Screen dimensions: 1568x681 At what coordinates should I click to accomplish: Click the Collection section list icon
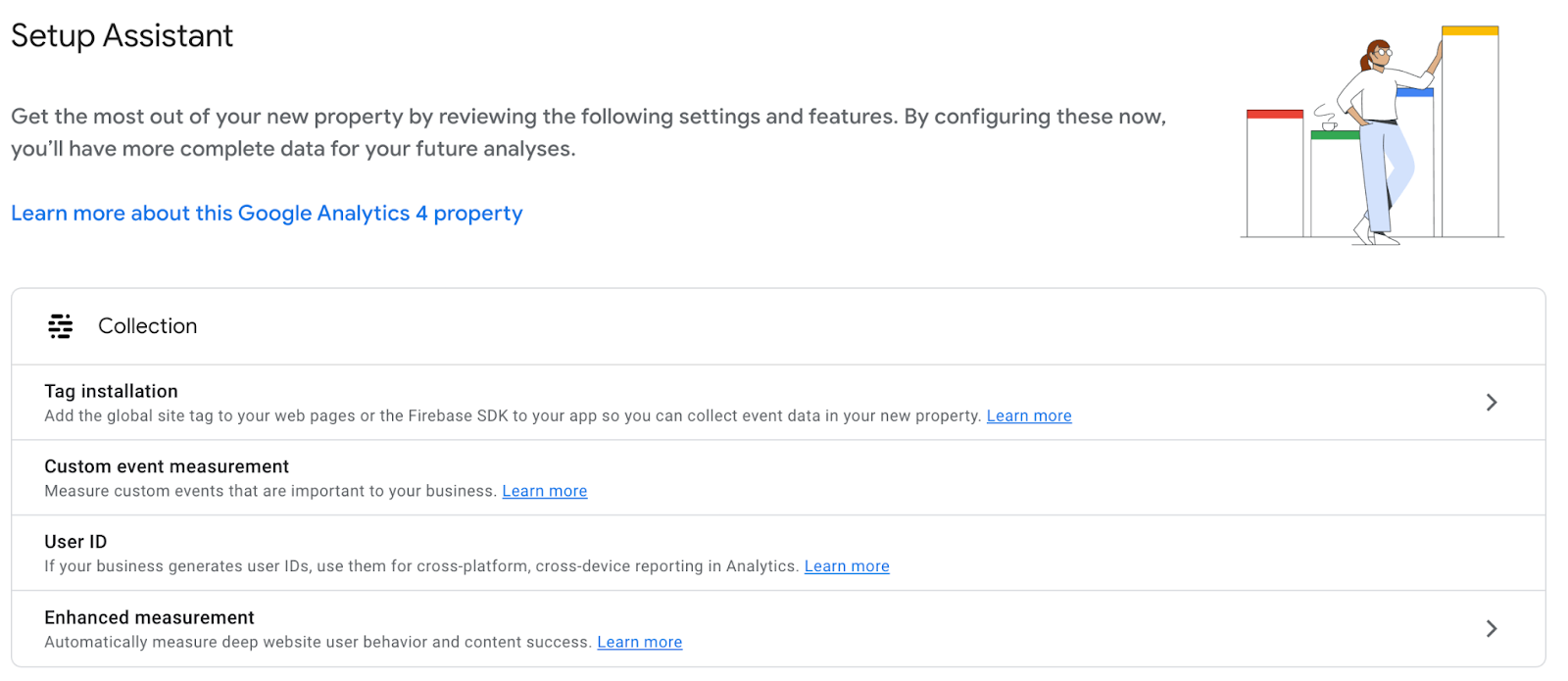coord(61,326)
